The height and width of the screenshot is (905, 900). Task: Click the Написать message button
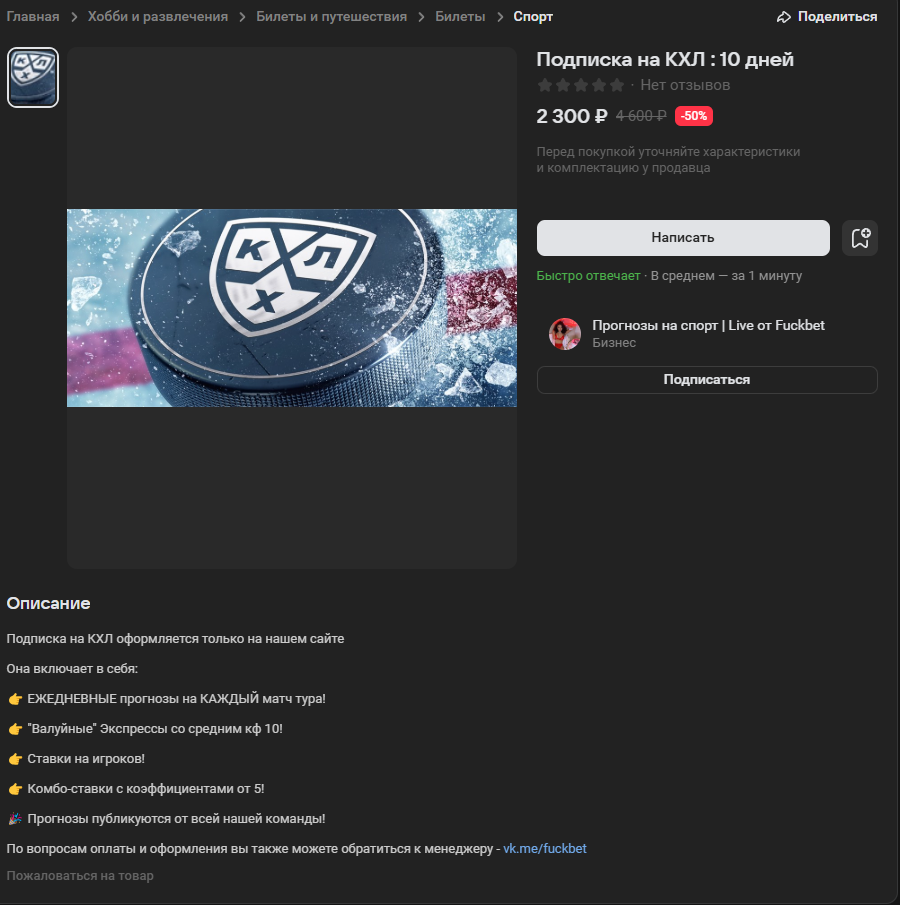(683, 238)
